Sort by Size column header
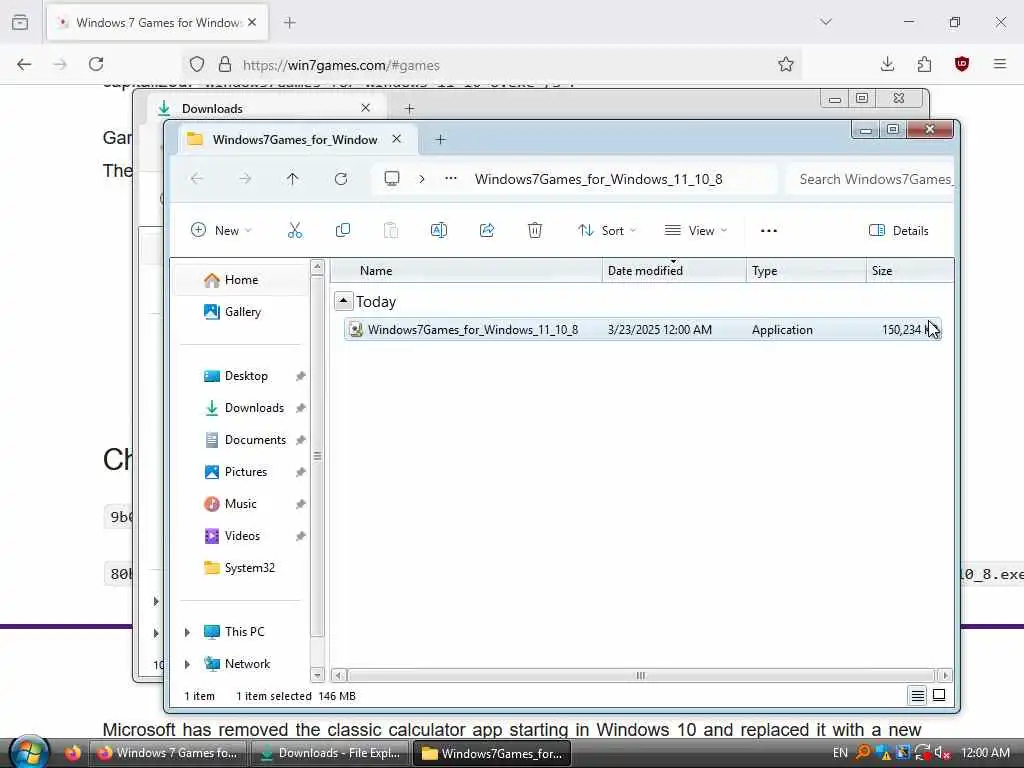 (910, 270)
